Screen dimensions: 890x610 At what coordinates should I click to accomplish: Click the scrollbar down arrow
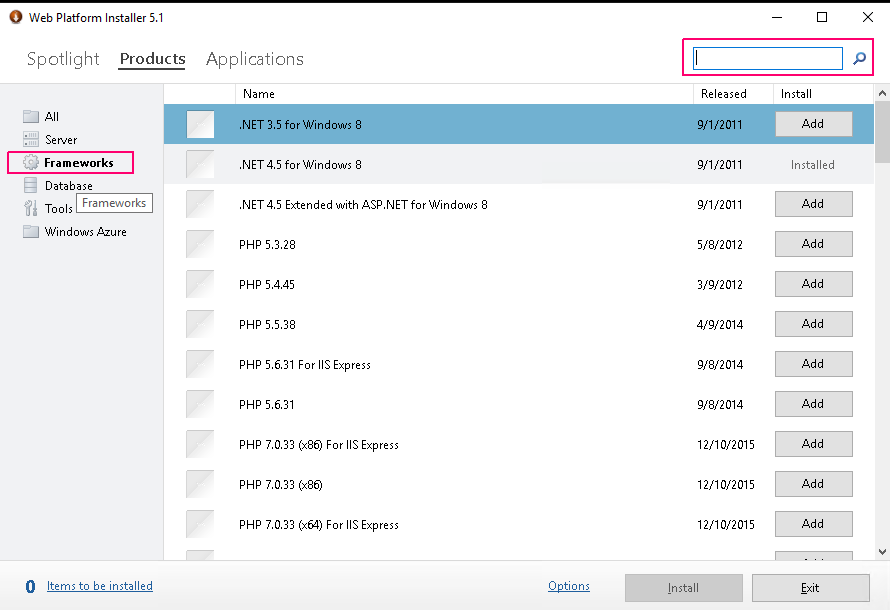[x=882, y=552]
